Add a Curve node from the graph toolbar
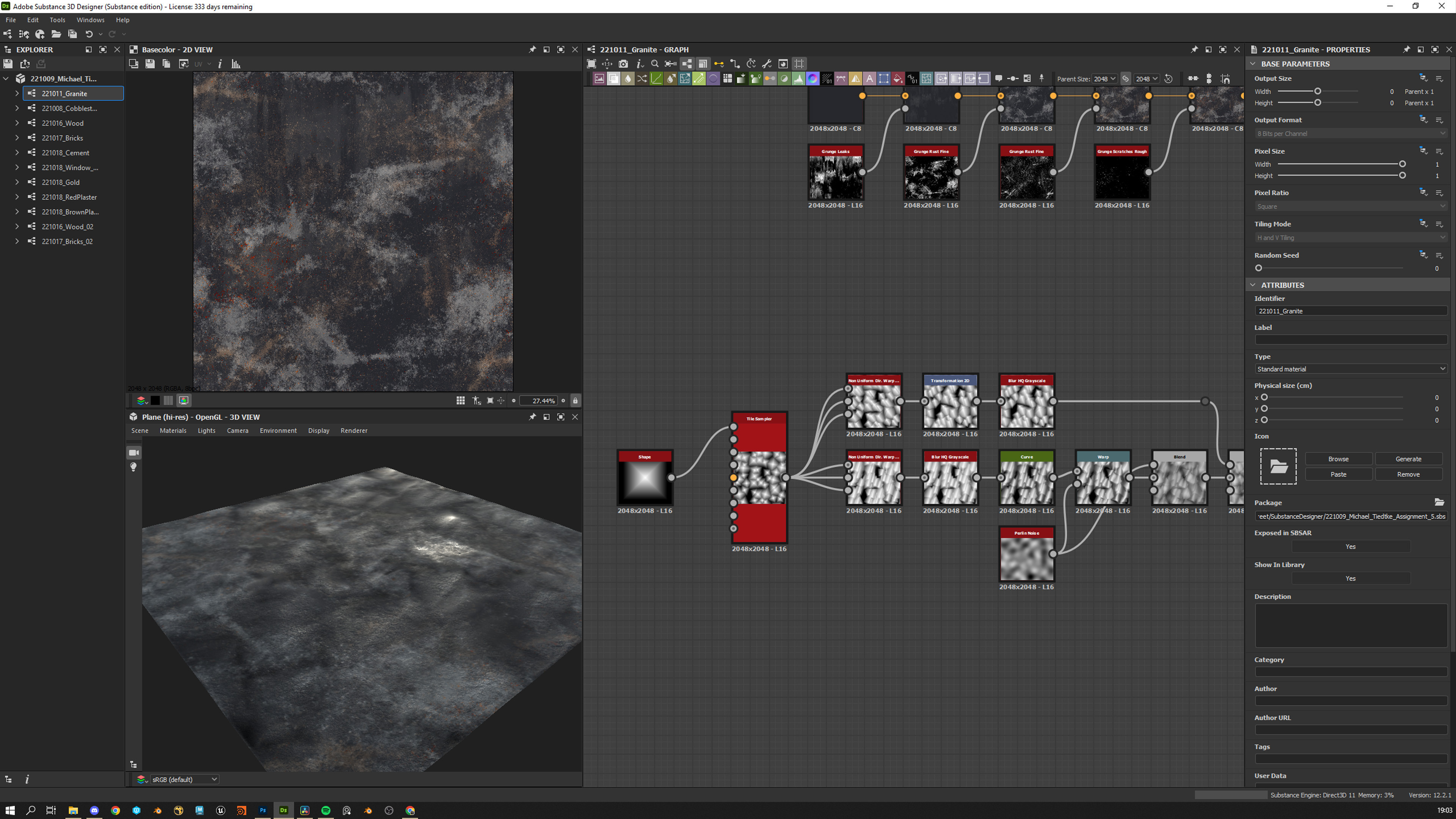Screen dimensions: 1456x819 tap(656, 78)
